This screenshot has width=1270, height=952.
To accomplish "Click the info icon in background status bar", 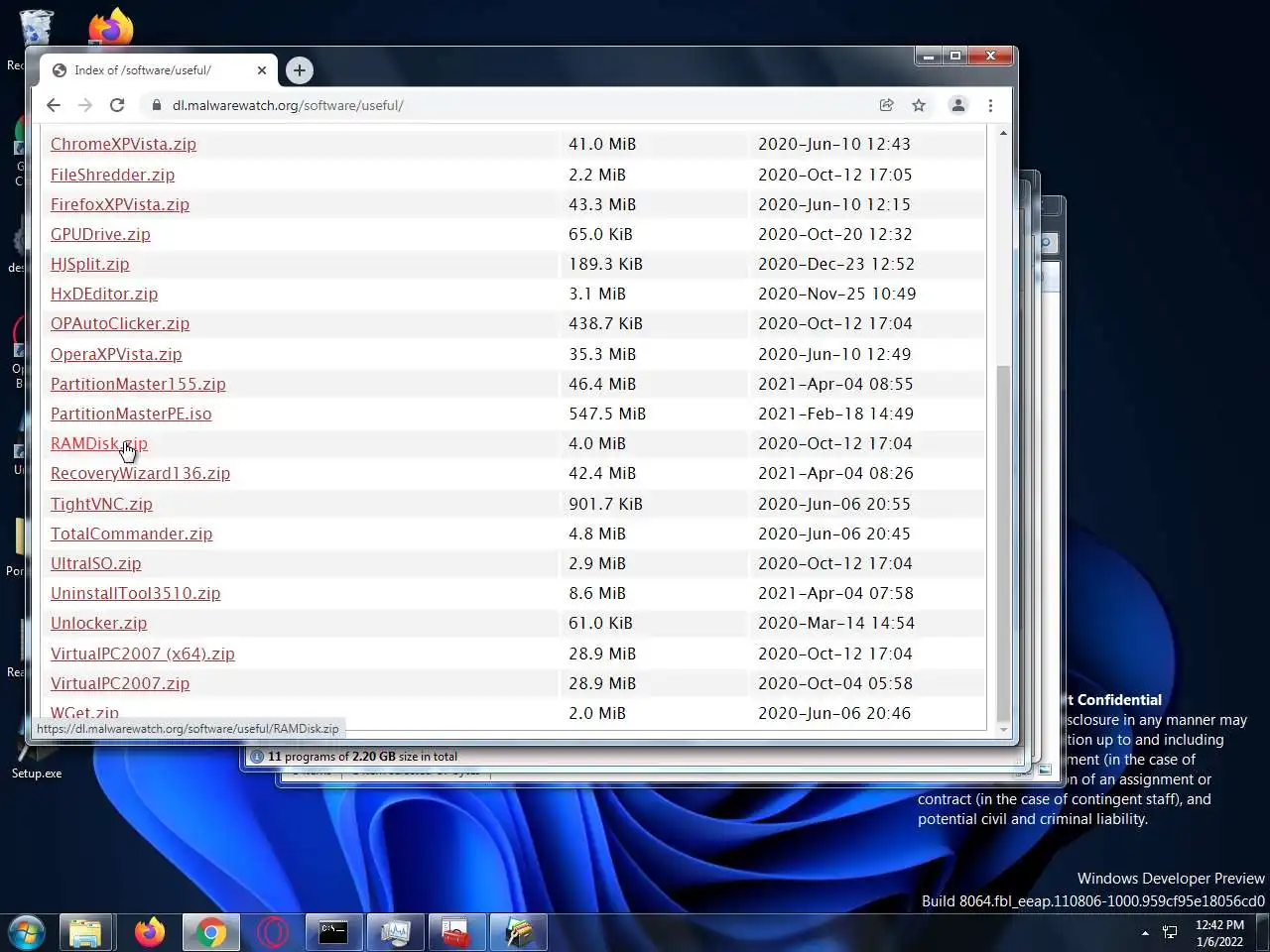I will (257, 757).
